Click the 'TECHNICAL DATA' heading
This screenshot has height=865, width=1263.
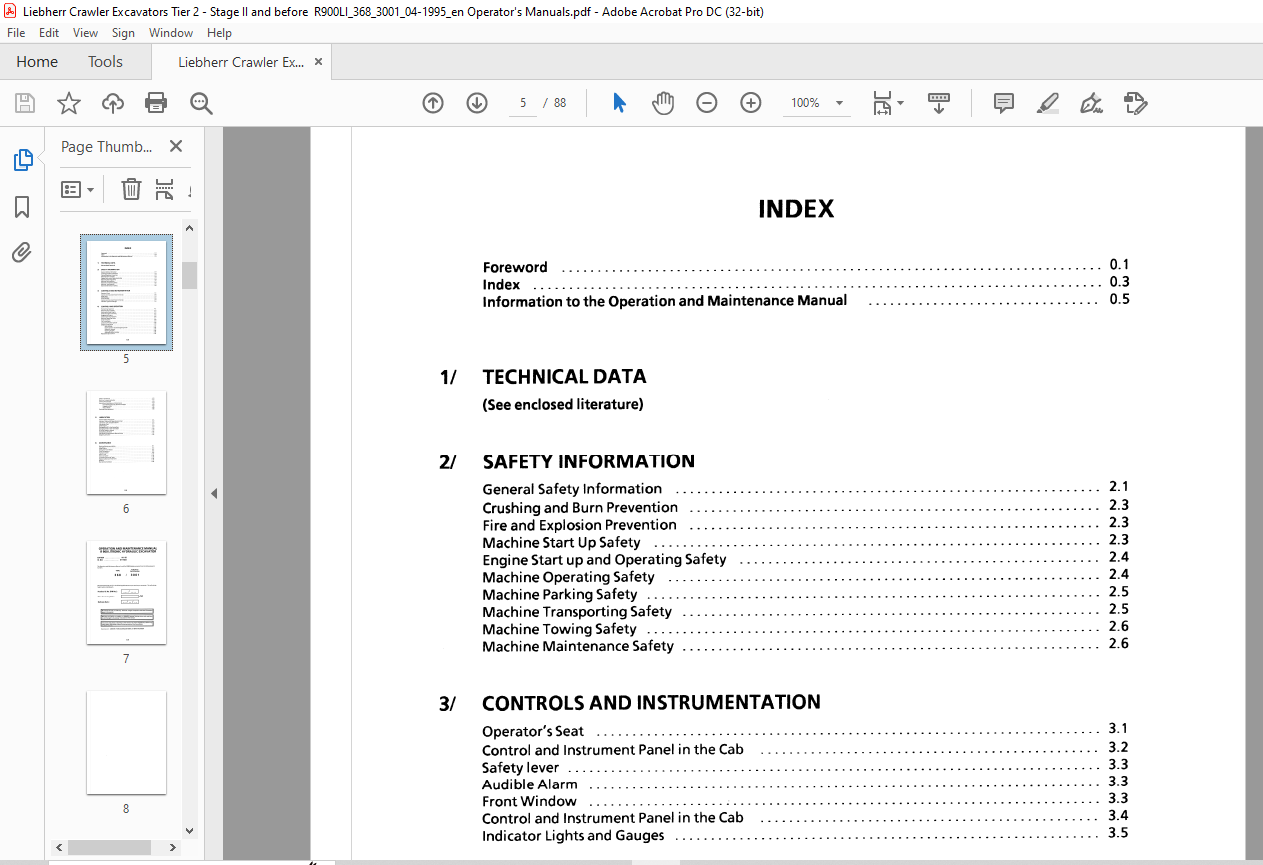point(564,377)
